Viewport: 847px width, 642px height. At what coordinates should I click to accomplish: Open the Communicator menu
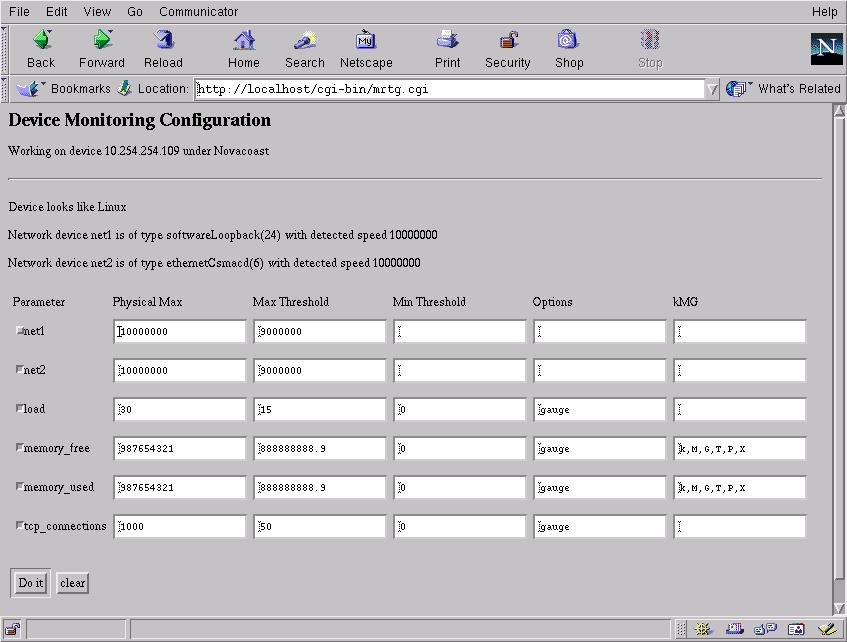[198, 12]
